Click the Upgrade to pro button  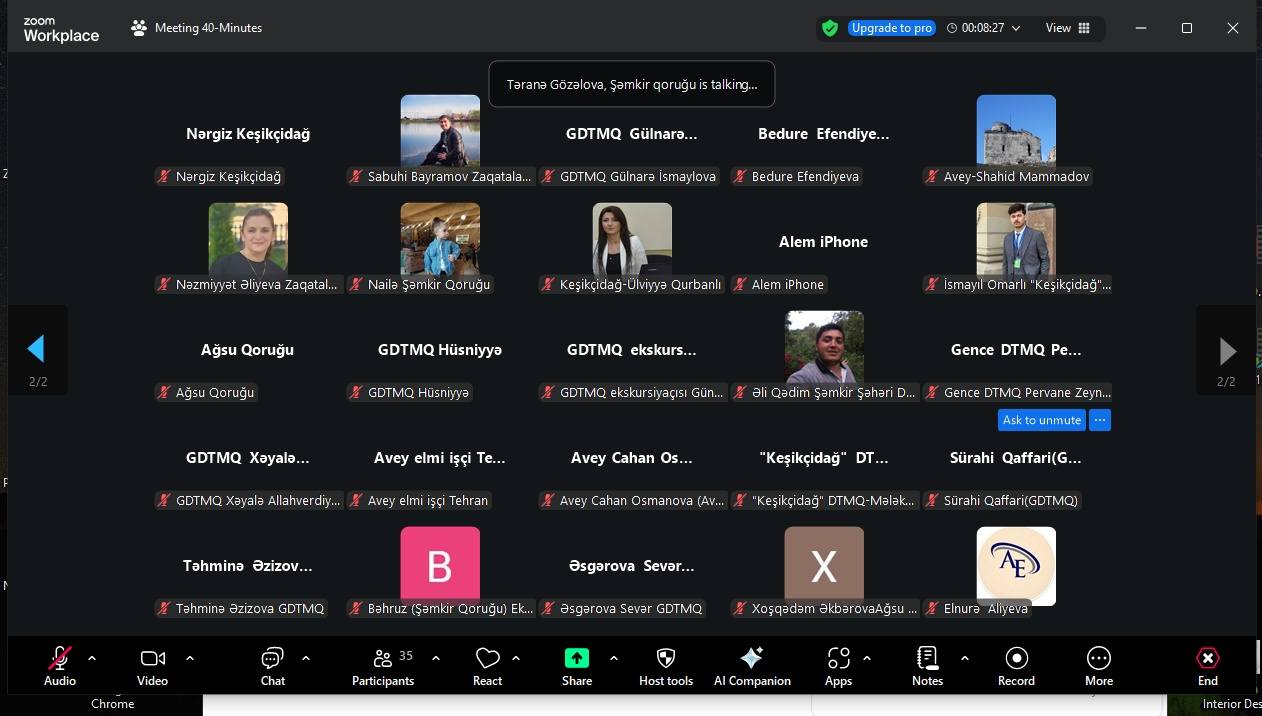(891, 28)
